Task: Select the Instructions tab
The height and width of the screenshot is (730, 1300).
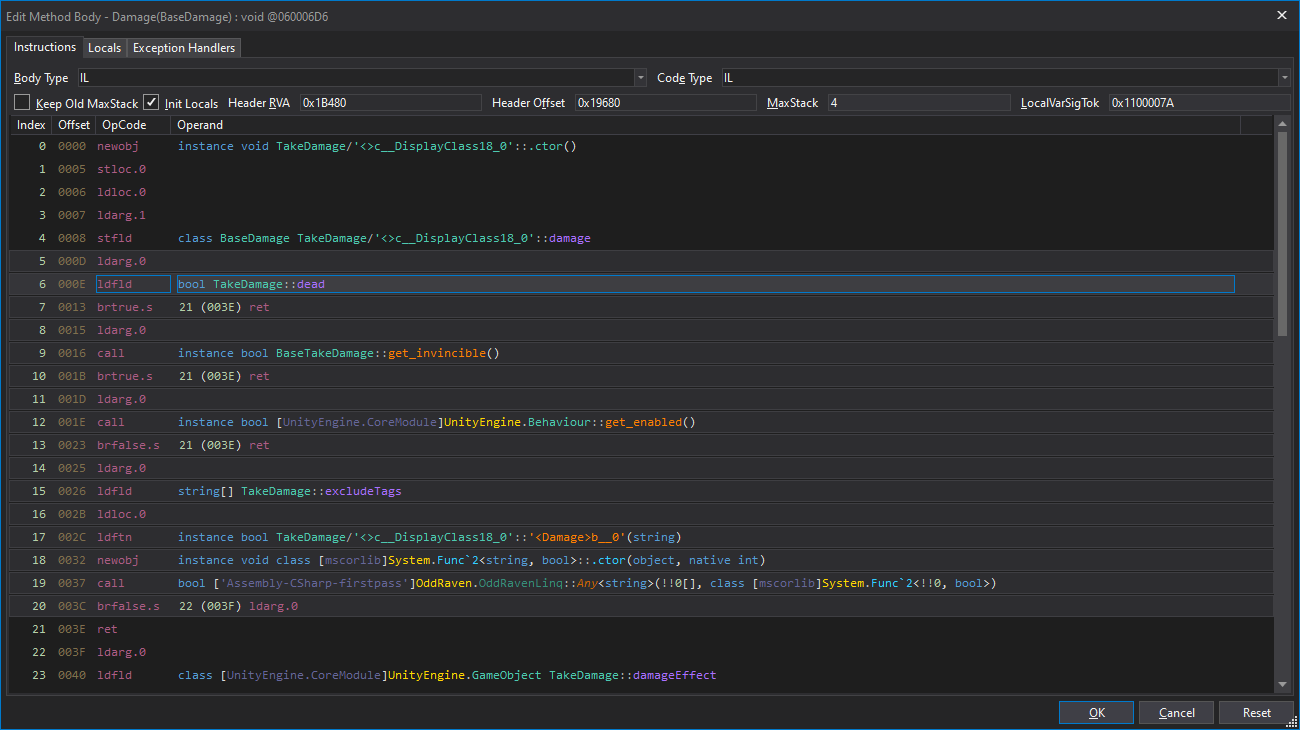Action: (x=44, y=47)
